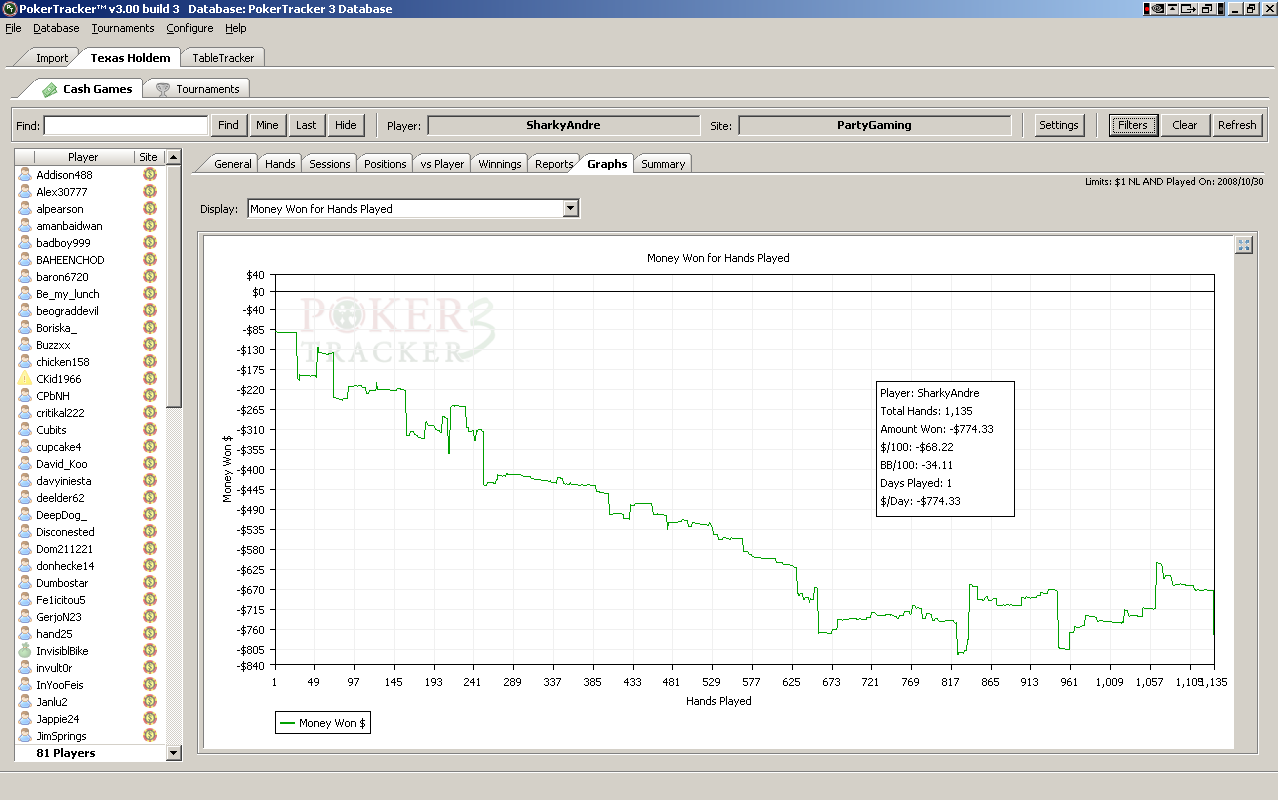Screen dimensions: 1278x800
Task: Click the Clear filters button
Action: (x=1185, y=125)
